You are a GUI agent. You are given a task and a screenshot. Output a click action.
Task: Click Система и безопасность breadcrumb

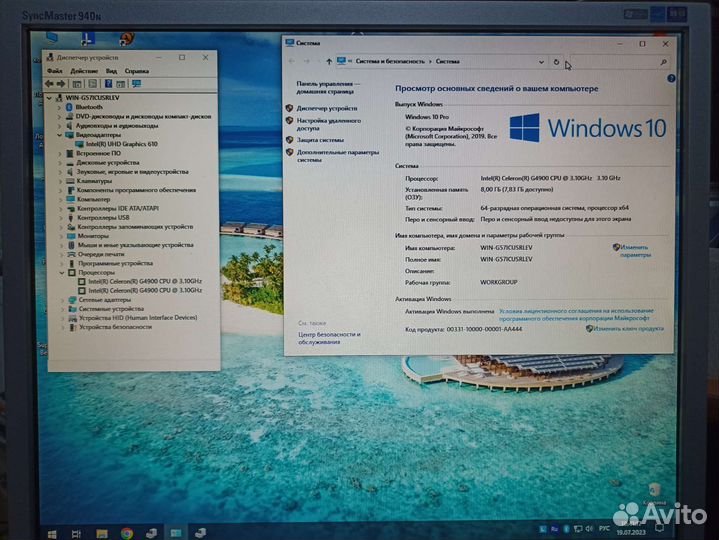(390, 61)
